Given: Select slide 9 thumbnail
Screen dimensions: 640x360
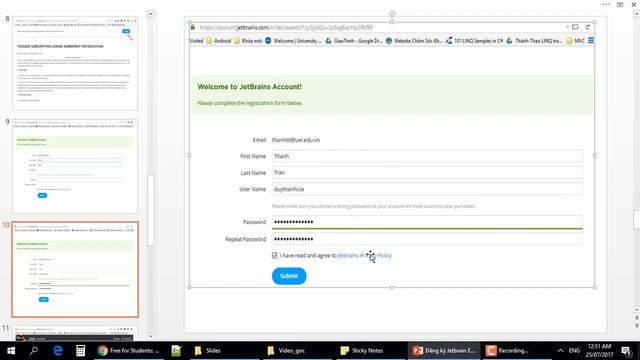Looking at the screenshot, I should tap(75, 166).
